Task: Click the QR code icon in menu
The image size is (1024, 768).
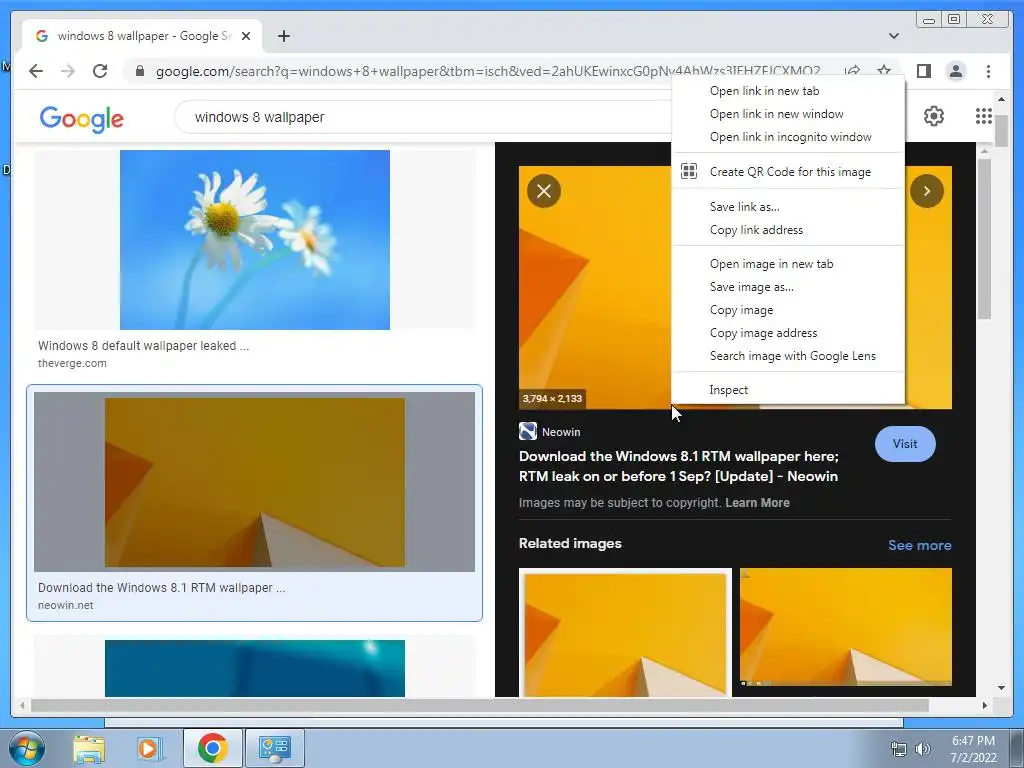Action: 689,171
